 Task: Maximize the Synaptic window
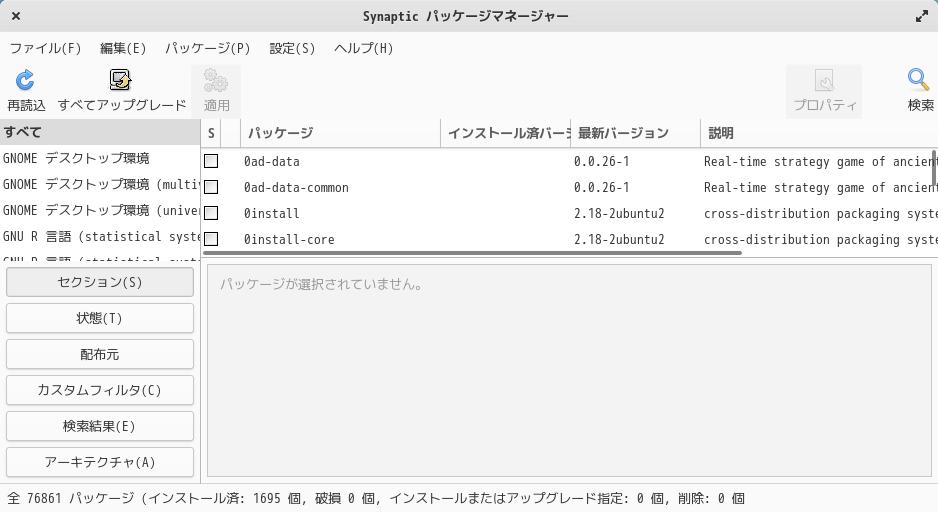[922, 16]
